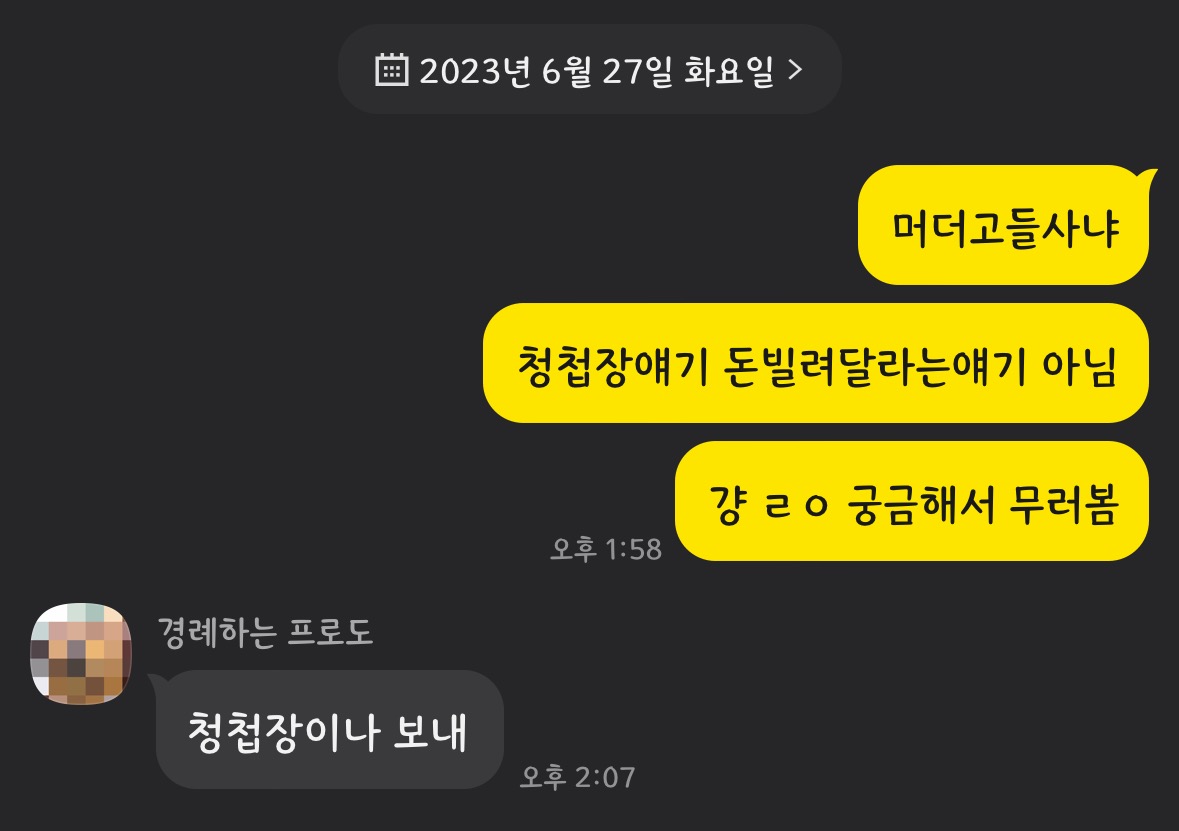Click 화요일 in the date header
Viewport: 1179px width, 831px height.
(x=729, y=71)
